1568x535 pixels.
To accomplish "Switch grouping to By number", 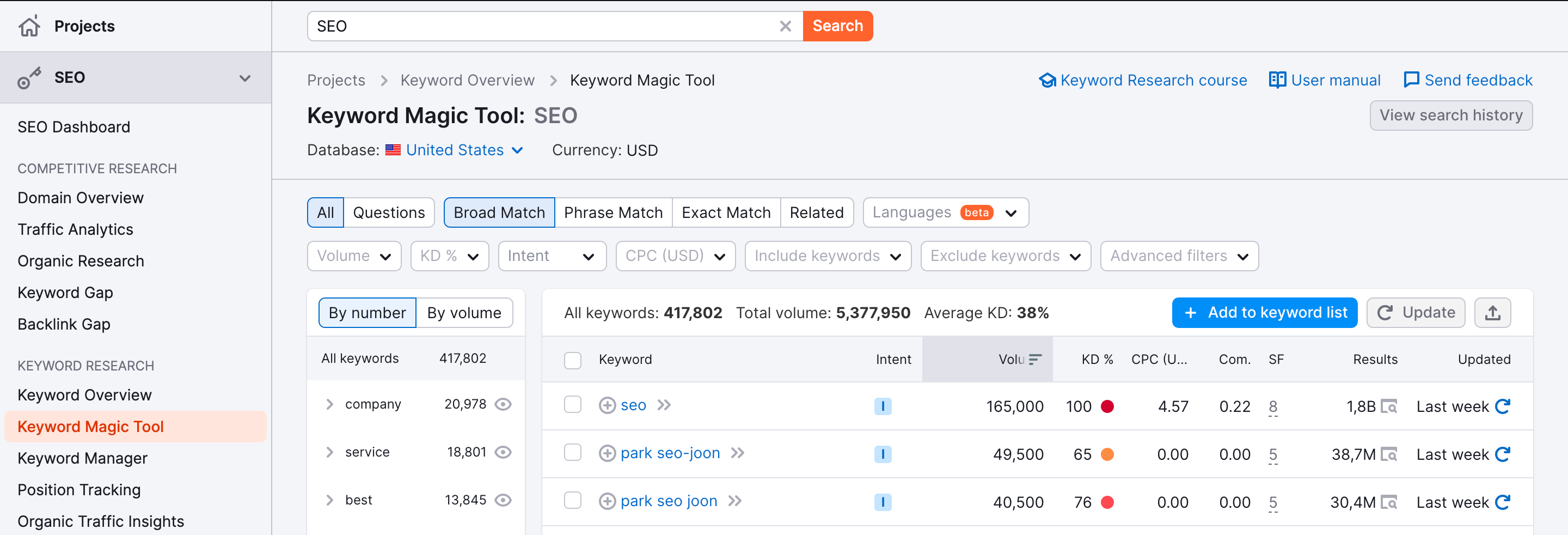I will tap(367, 313).
